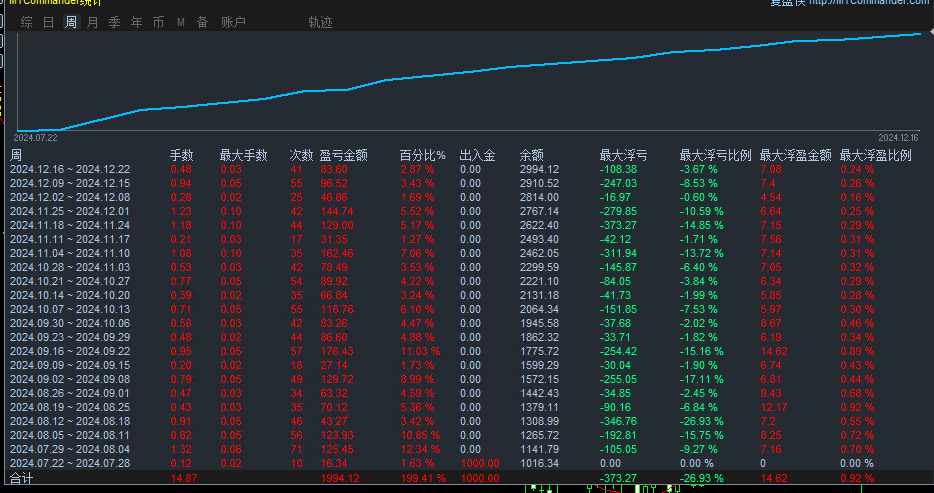Click the 最大浮亏比例 column header

click(715, 155)
